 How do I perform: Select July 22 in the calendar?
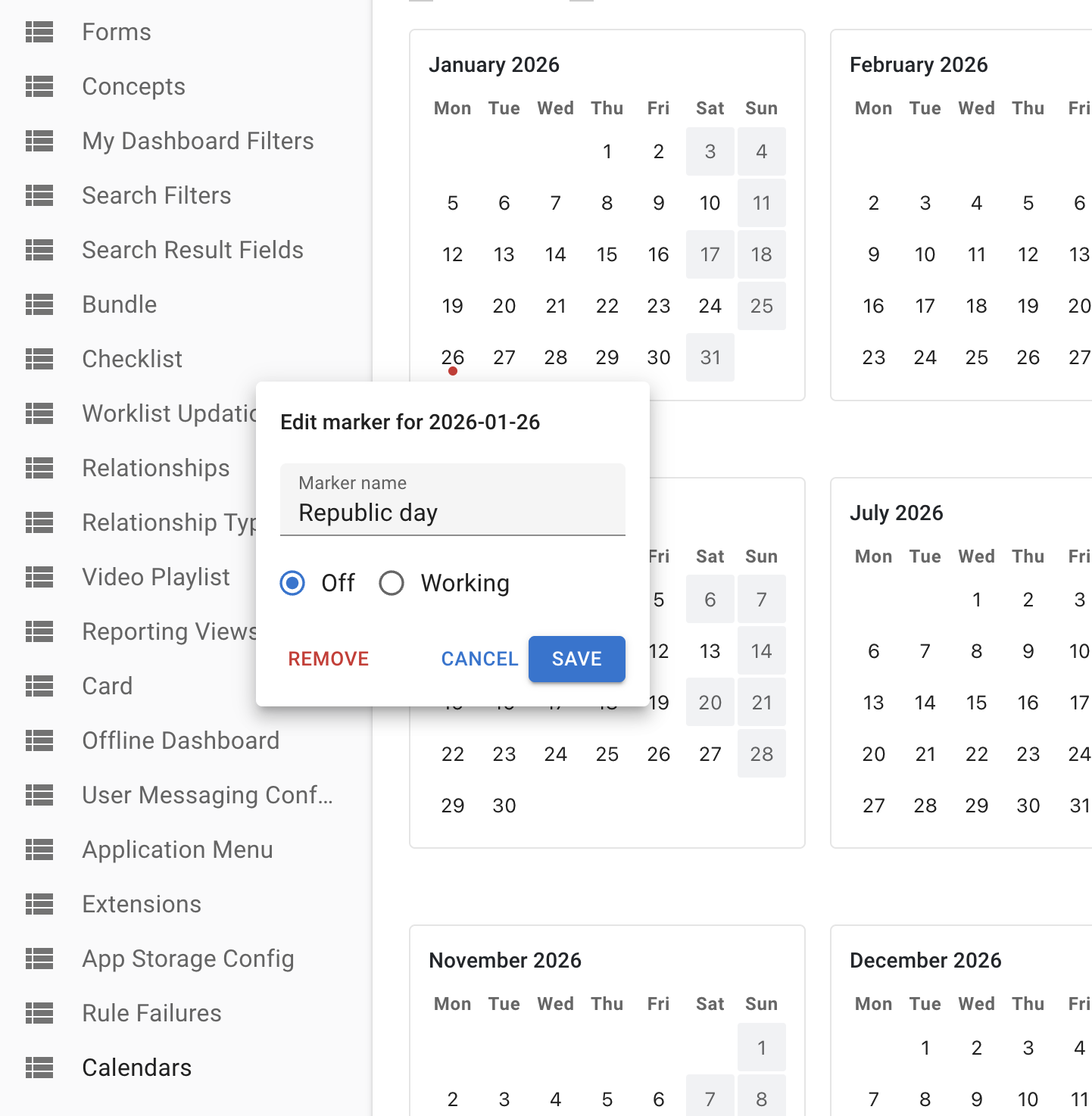(x=977, y=754)
